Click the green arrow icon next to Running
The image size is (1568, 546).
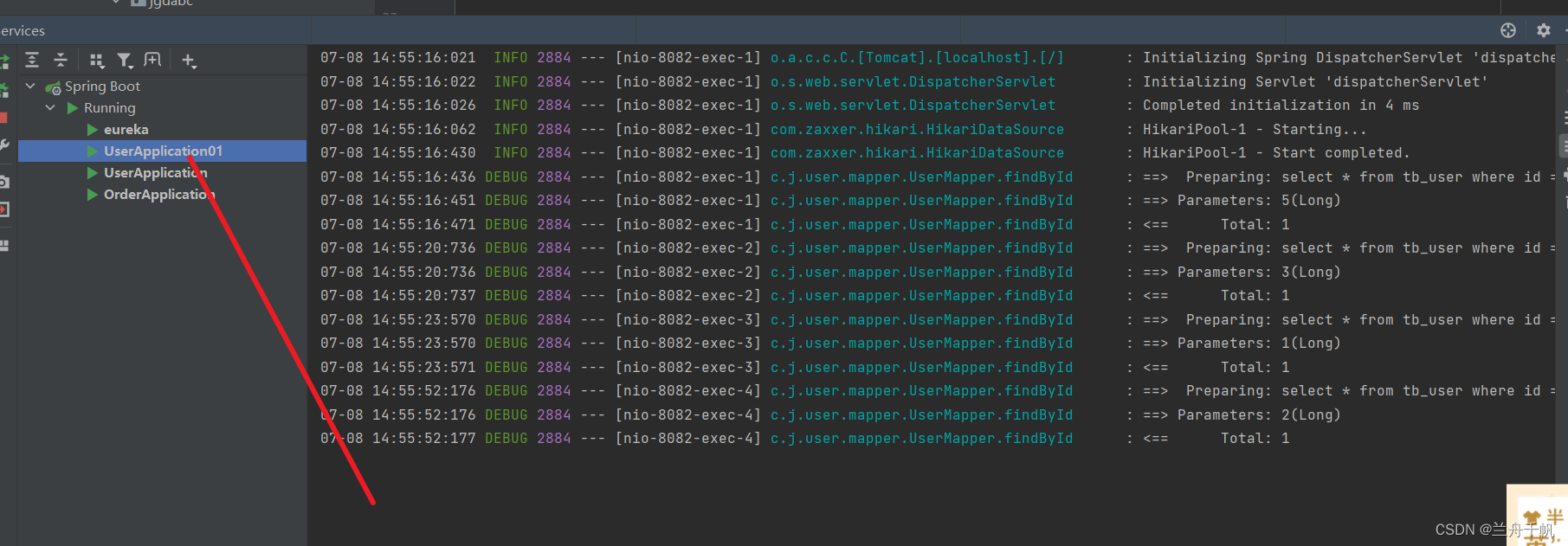73,107
